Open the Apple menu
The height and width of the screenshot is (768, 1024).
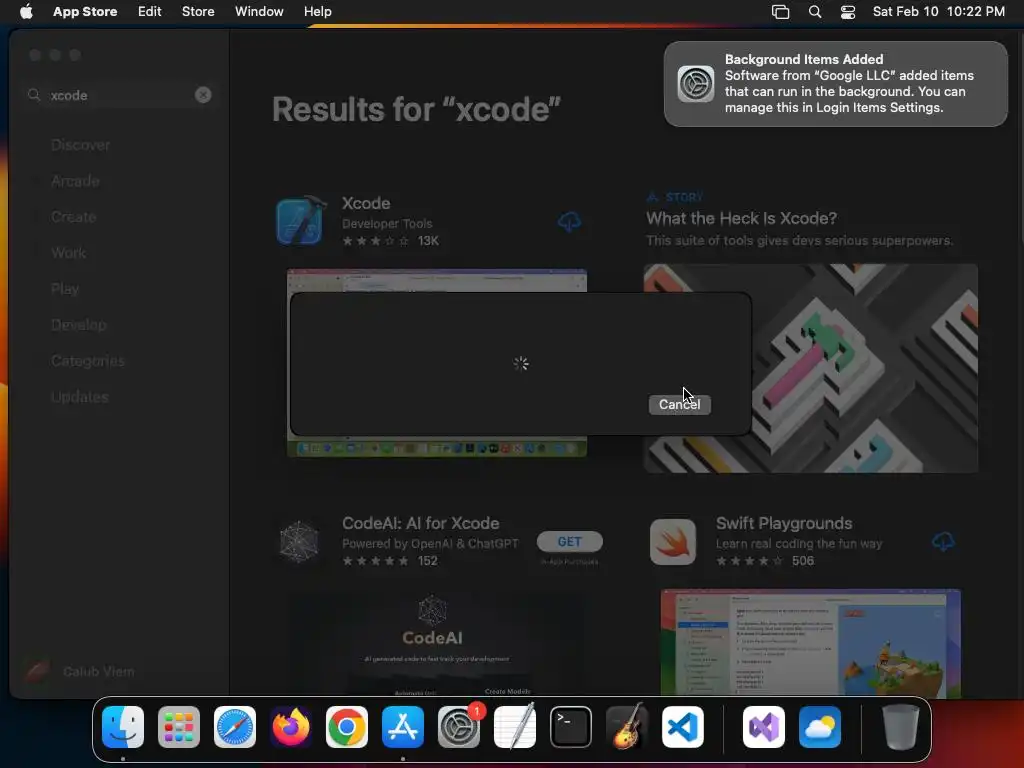(26, 11)
